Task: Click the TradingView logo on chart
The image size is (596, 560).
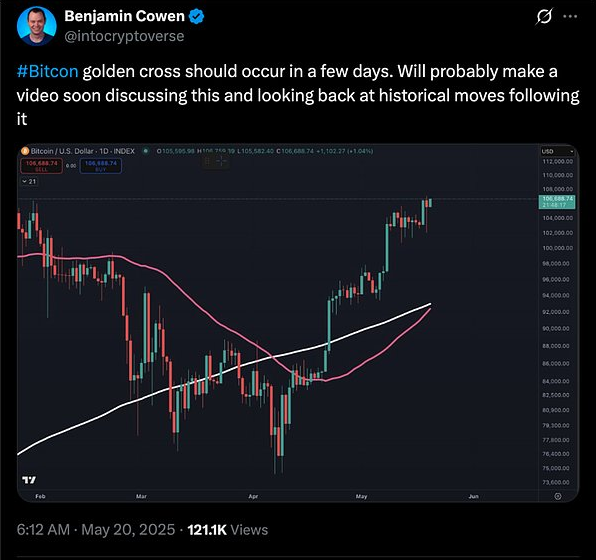Action: (29, 480)
